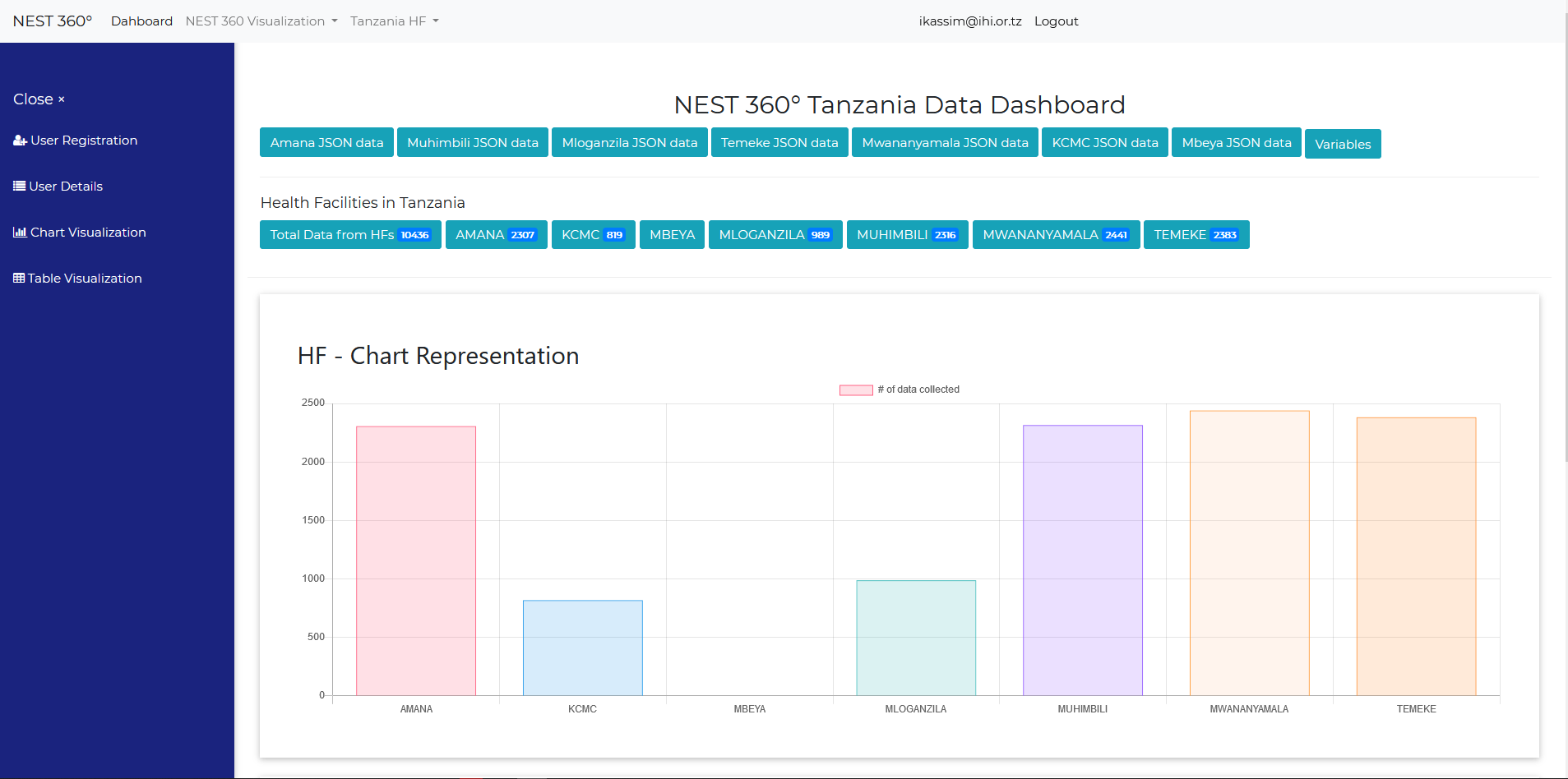This screenshot has width=1568, height=779.
Task: Open the Variables button
Action: tap(1343, 145)
